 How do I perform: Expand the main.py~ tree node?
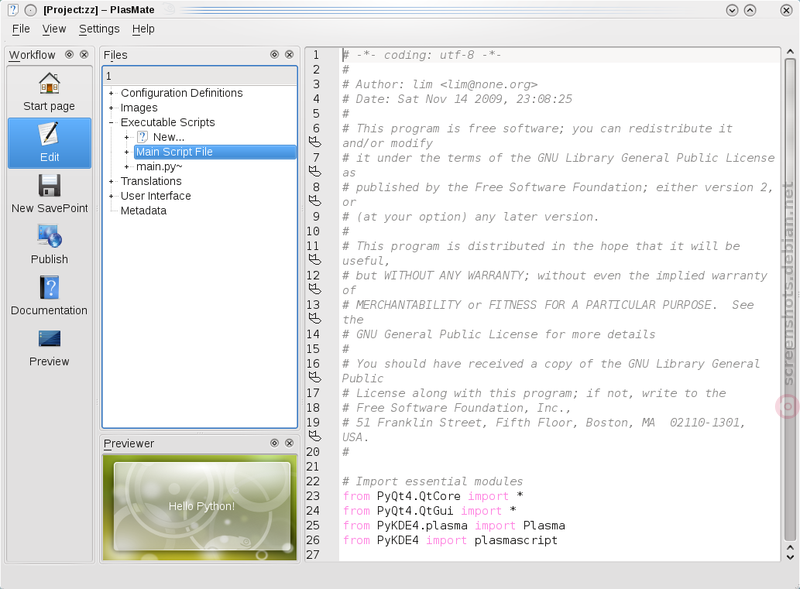[127, 167]
